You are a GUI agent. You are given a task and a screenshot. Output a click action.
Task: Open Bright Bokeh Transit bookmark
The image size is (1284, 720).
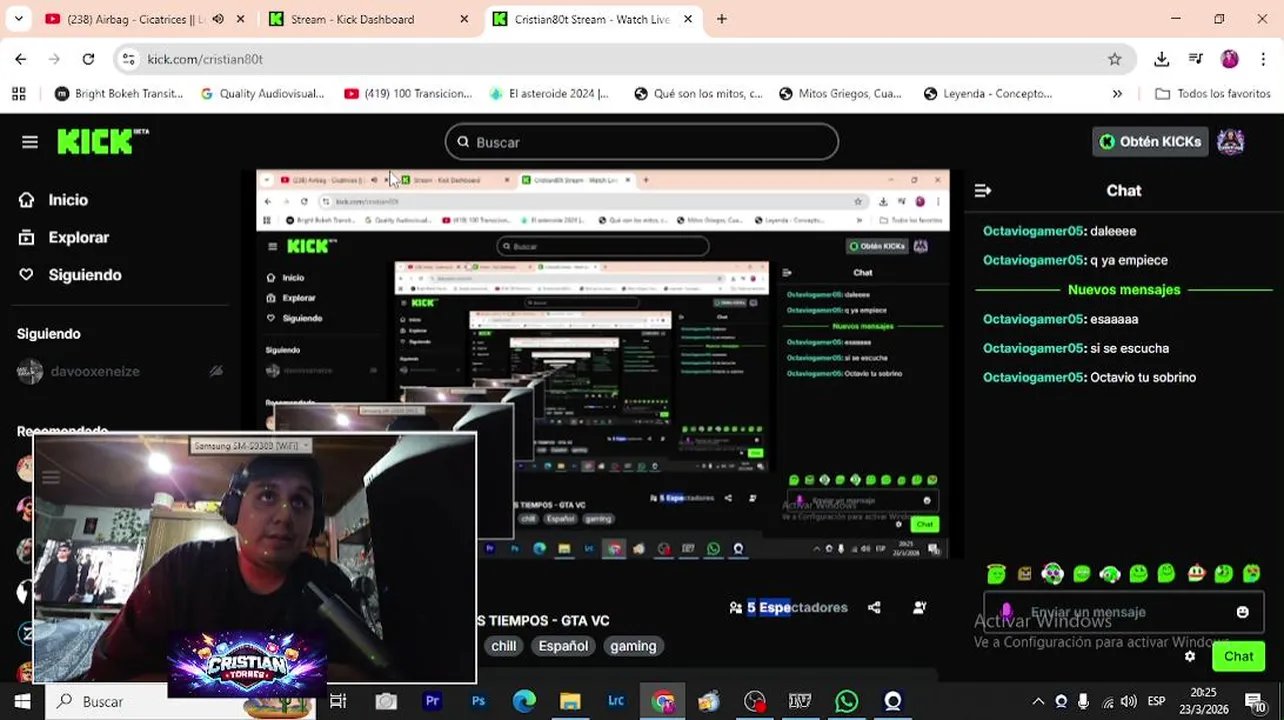(119, 93)
